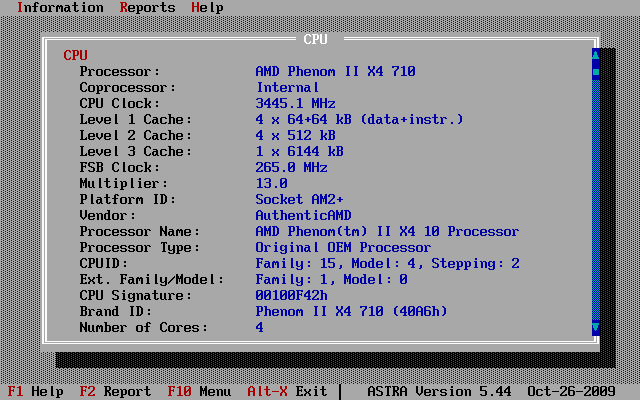Select the CPU Signature value 00100F42h
Image resolution: width=640 pixels, height=400 pixels.
[291, 295]
